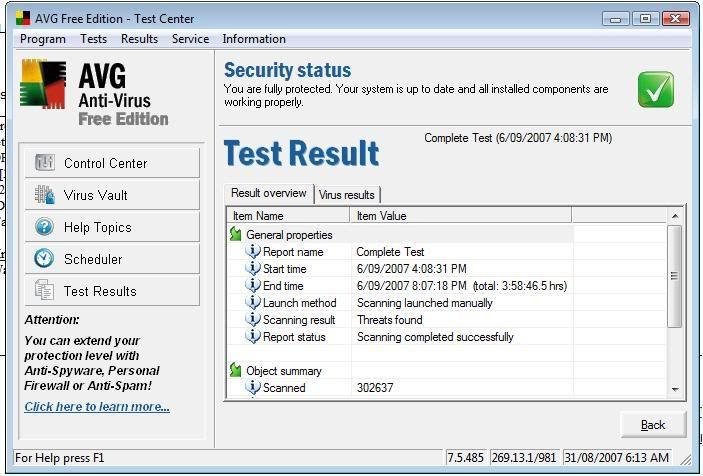The image size is (703, 476).
Task: Collapse the Object summary group
Action: (x=236, y=371)
